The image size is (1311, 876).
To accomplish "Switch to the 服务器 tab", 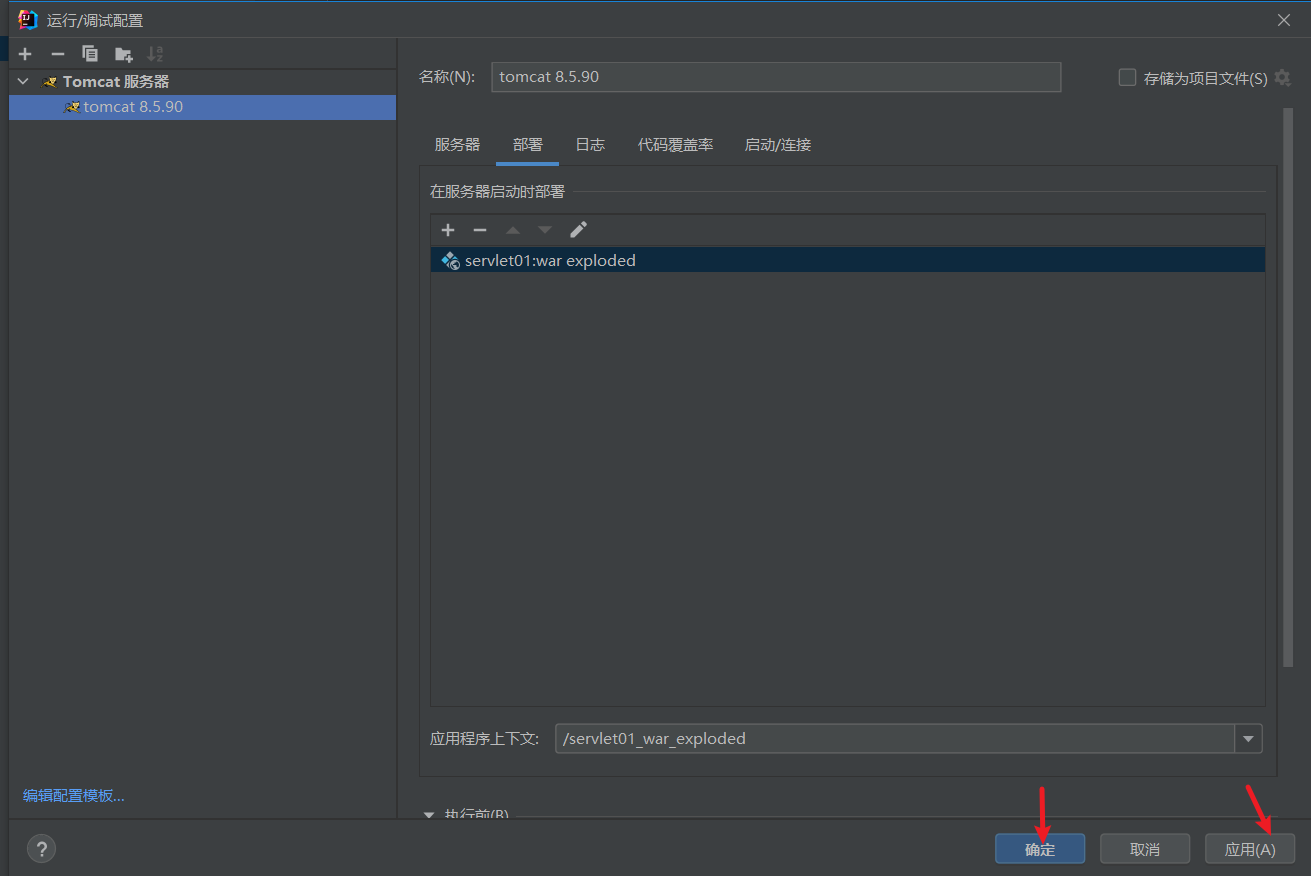I will 457,145.
